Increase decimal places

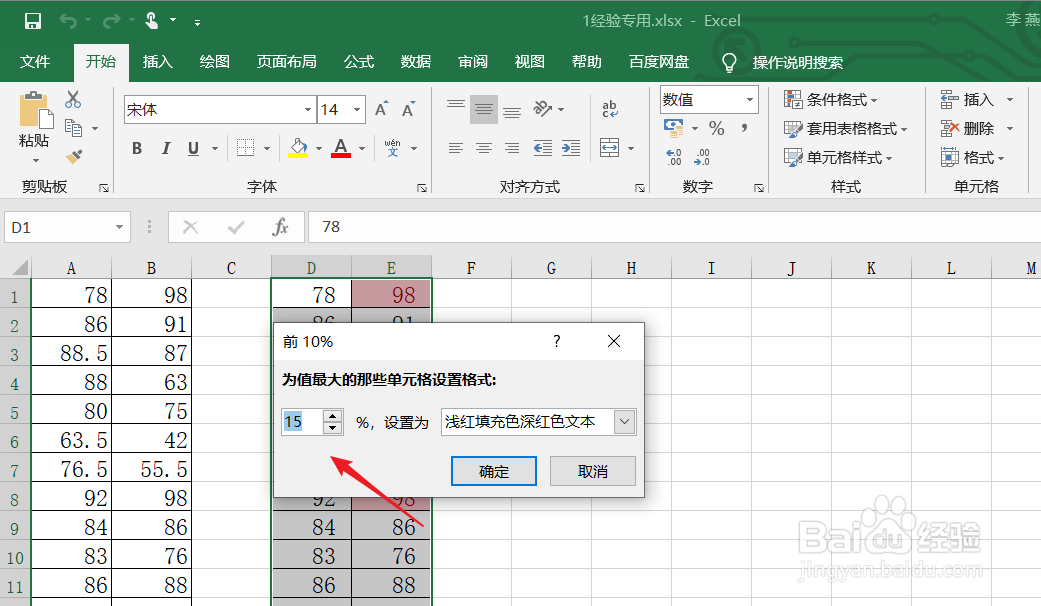[x=674, y=157]
